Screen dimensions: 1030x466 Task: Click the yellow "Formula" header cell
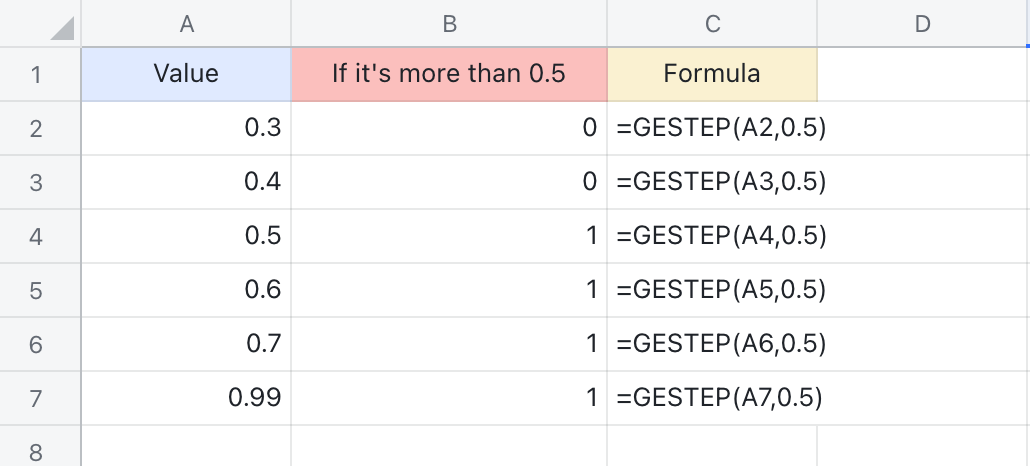[x=712, y=74]
